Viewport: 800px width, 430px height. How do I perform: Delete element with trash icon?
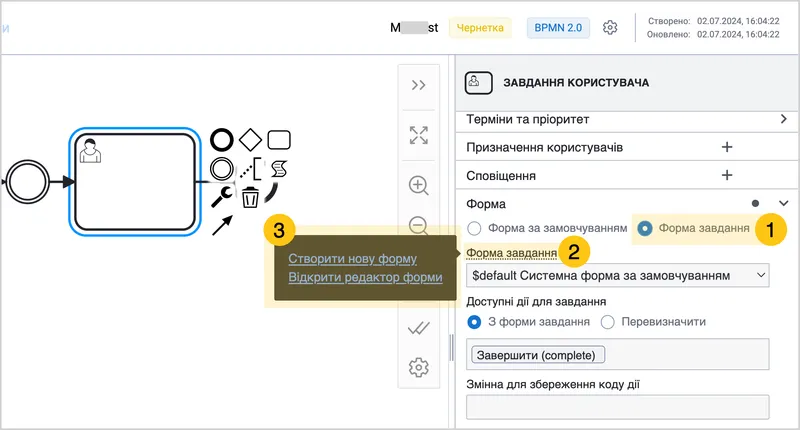250,197
